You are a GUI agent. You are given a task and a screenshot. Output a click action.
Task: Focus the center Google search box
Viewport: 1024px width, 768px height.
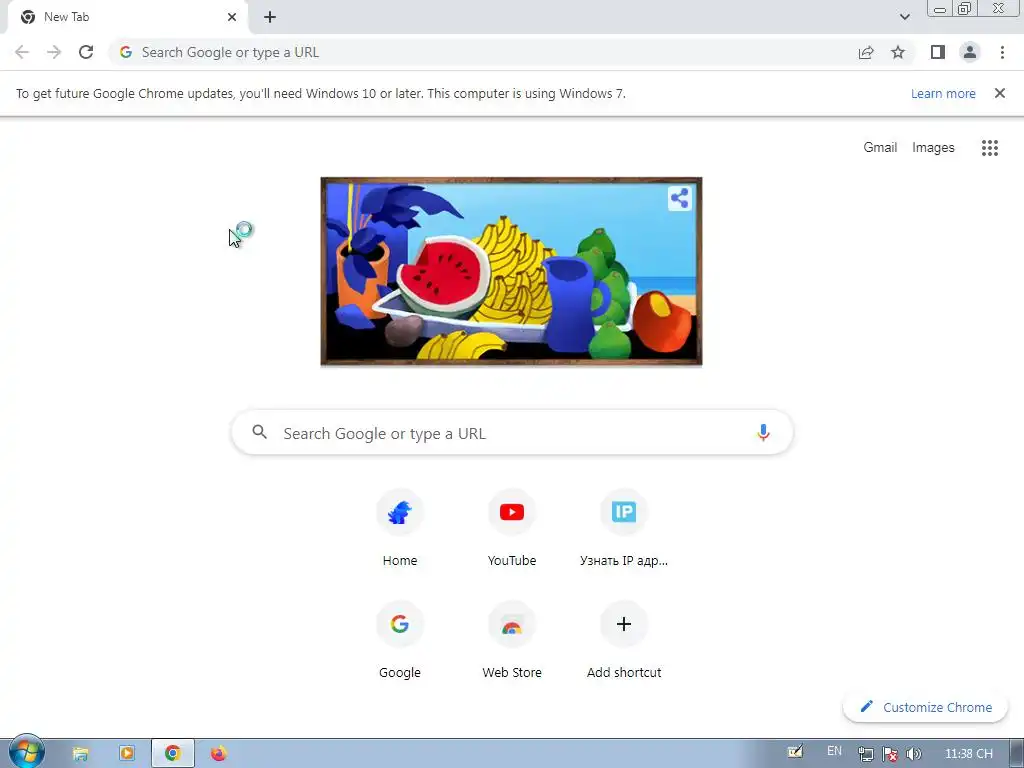(513, 432)
